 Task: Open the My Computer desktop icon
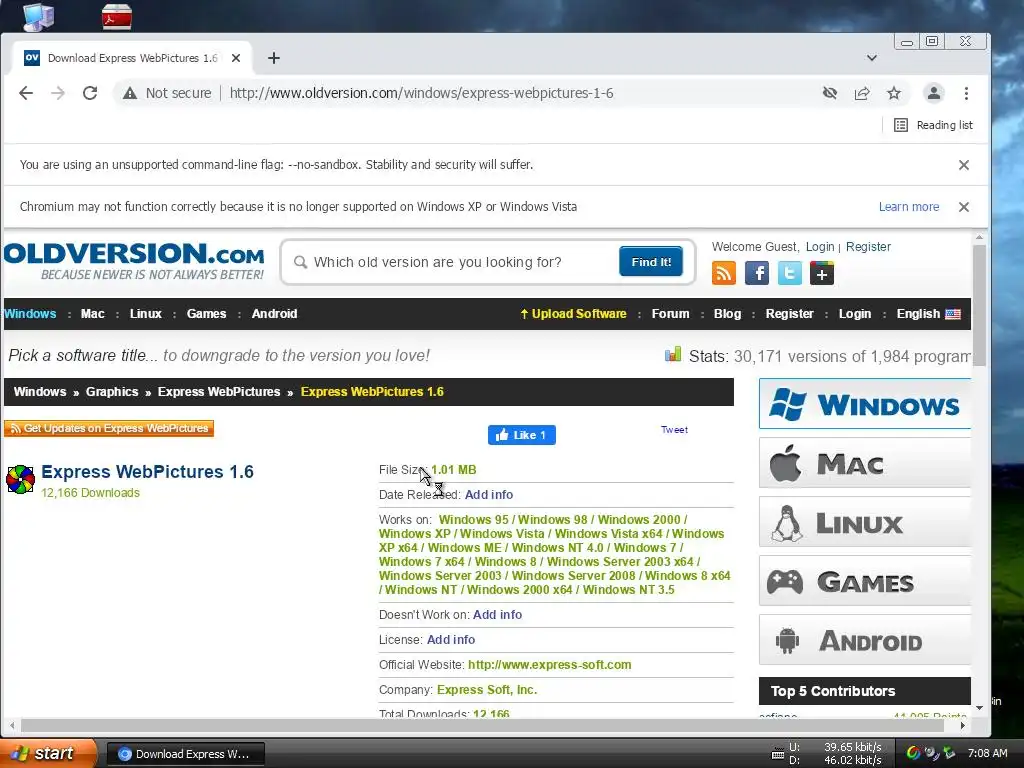coord(38,16)
